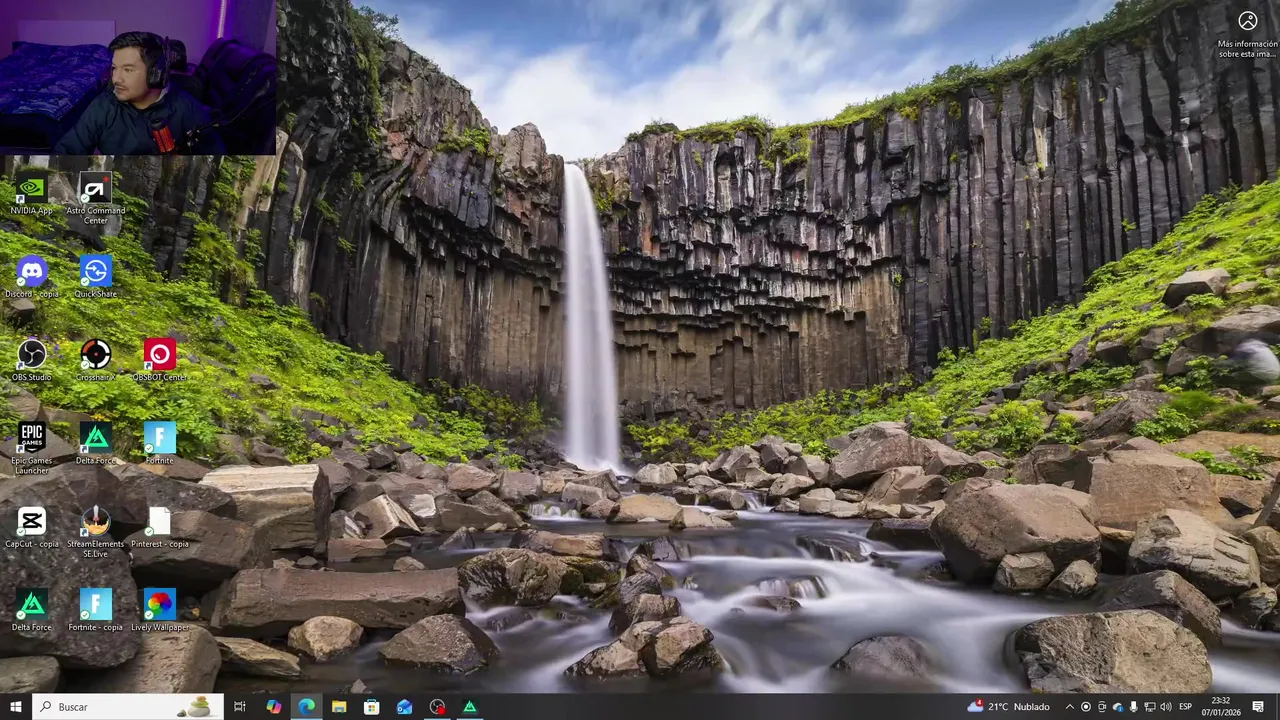Launch Astro Command Center shortcut
The width and height of the screenshot is (1280, 720).
(95, 198)
